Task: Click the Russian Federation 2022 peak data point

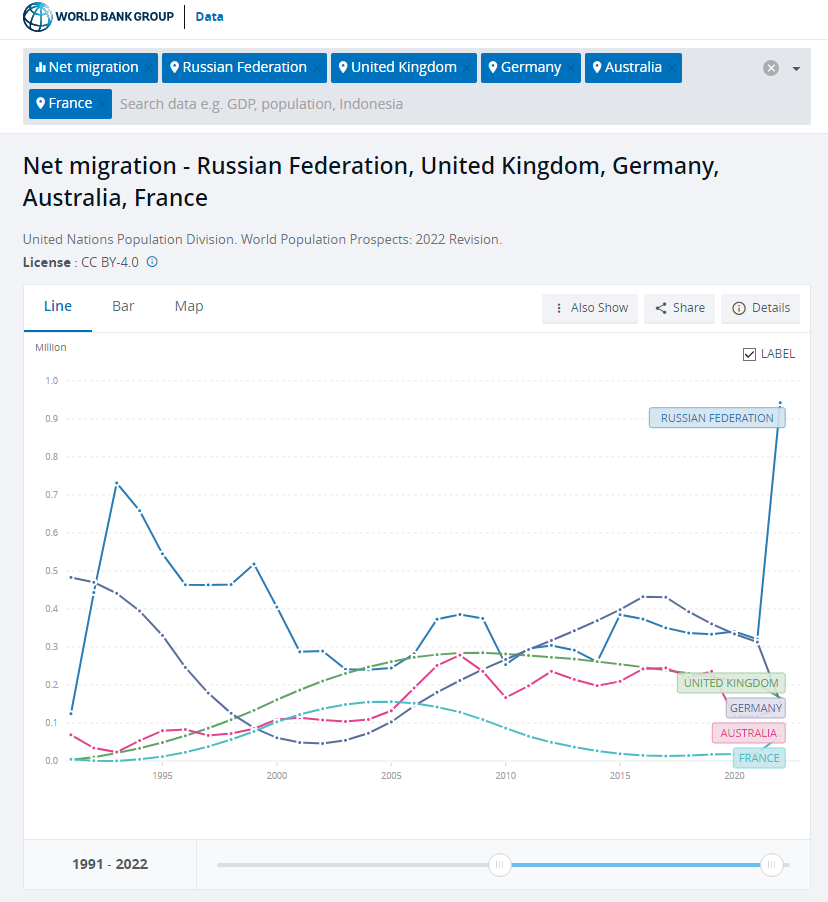Action: (780, 403)
